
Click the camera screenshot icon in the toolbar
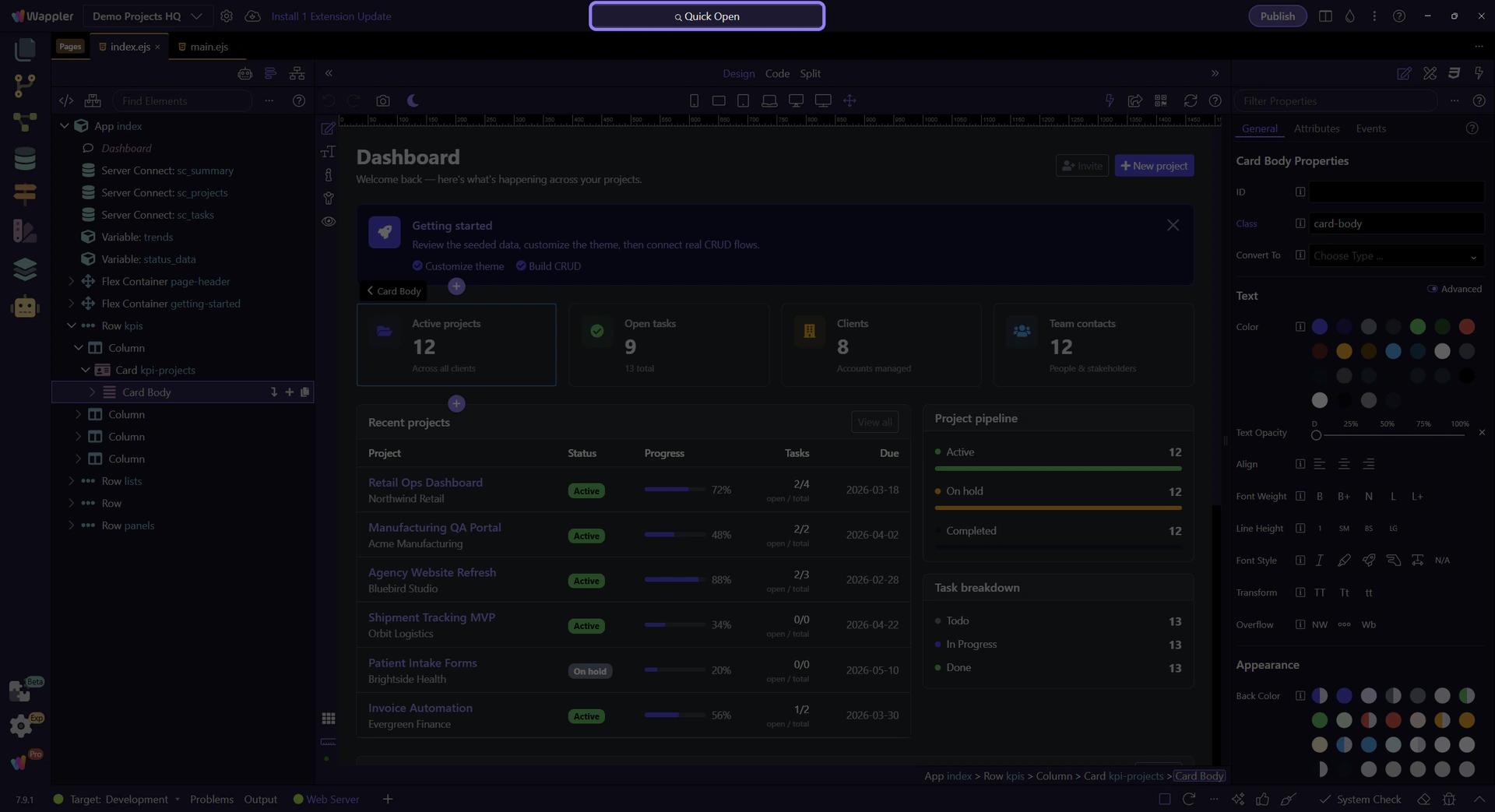click(x=382, y=101)
